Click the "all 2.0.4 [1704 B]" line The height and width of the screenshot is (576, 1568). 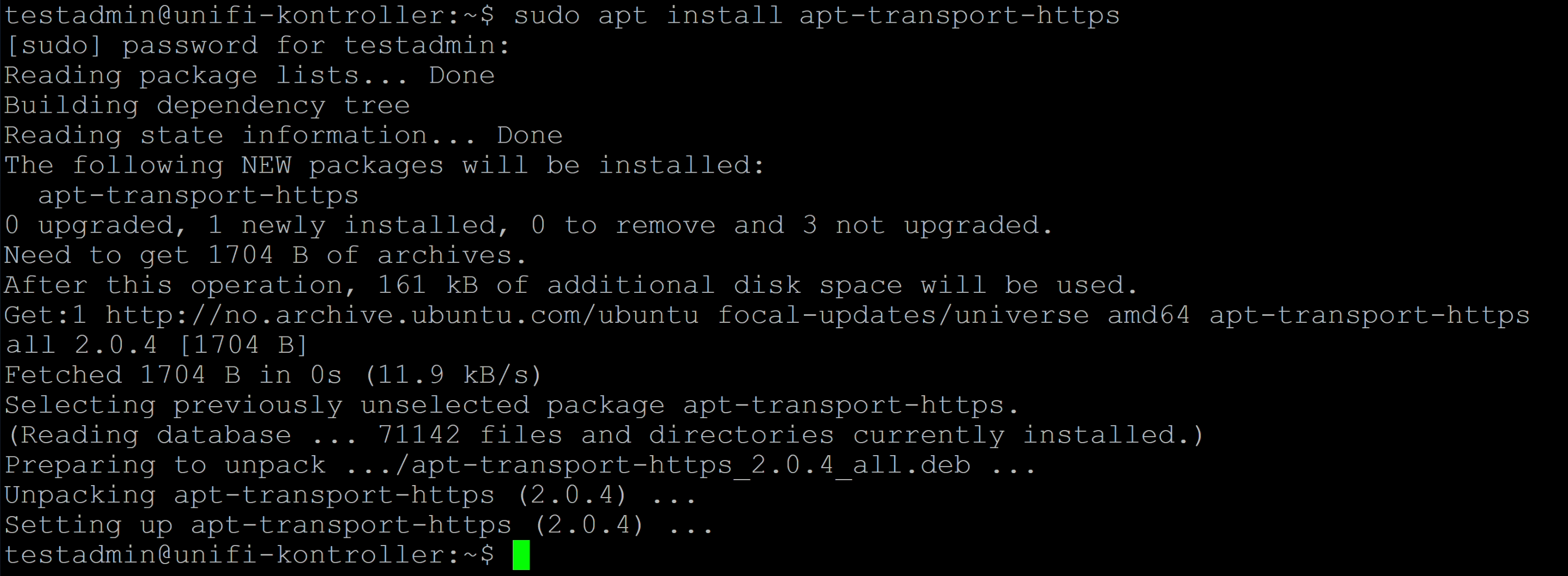[x=156, y=345]
